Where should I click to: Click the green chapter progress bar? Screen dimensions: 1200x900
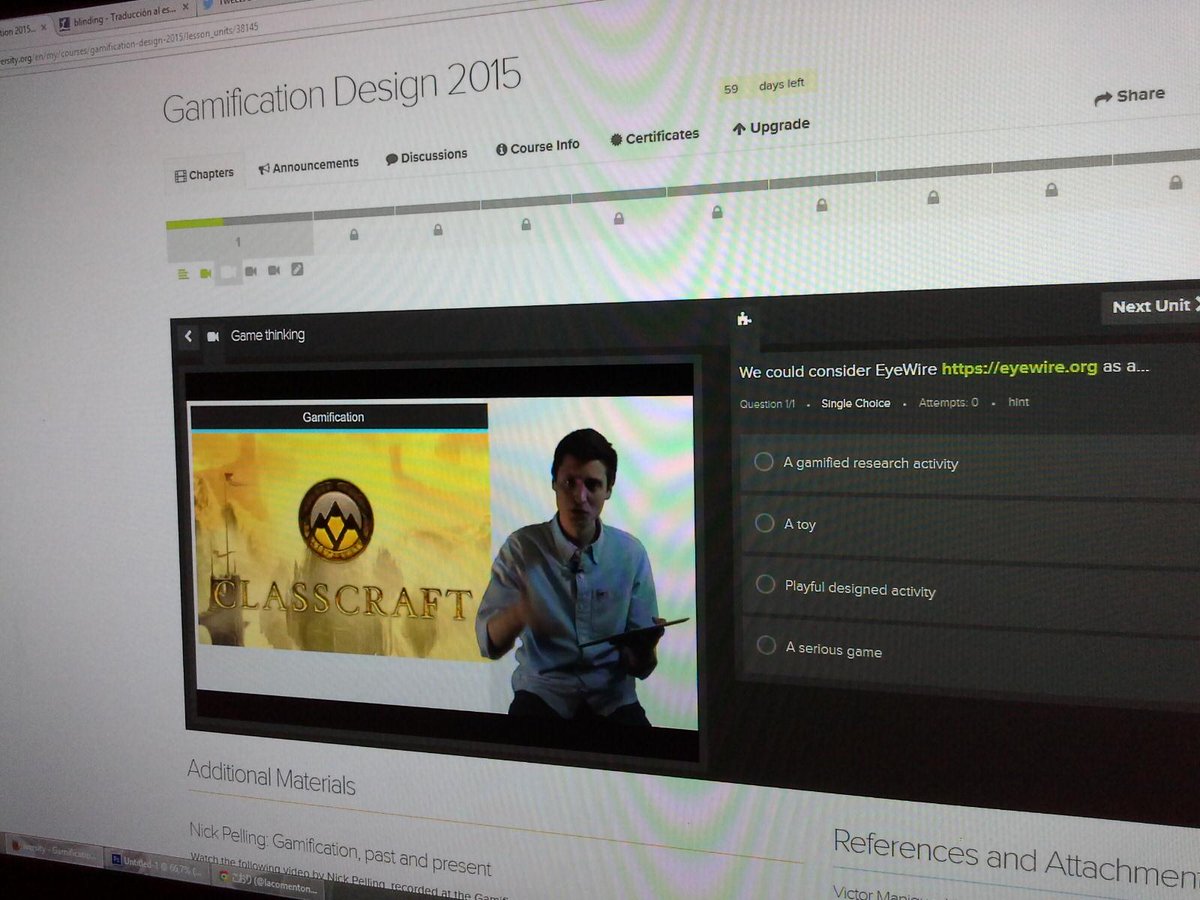(194, 223)
